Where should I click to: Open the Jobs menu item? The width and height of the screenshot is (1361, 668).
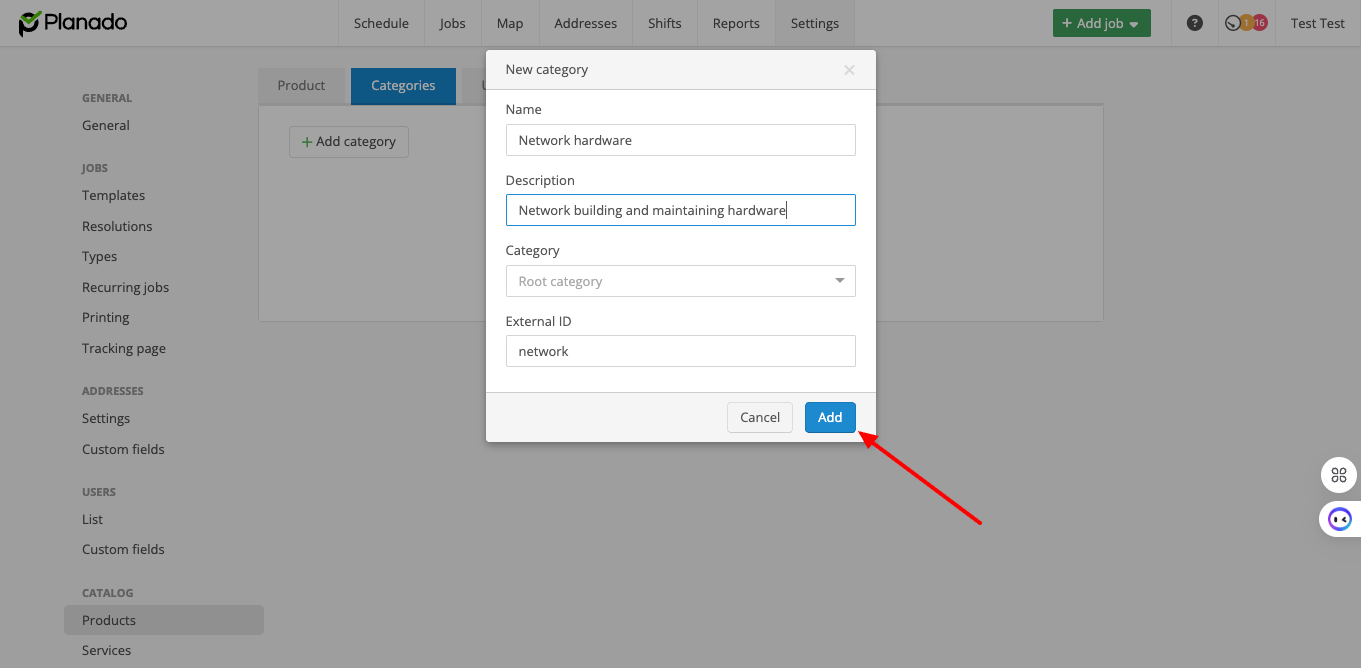tap(452, 23)
